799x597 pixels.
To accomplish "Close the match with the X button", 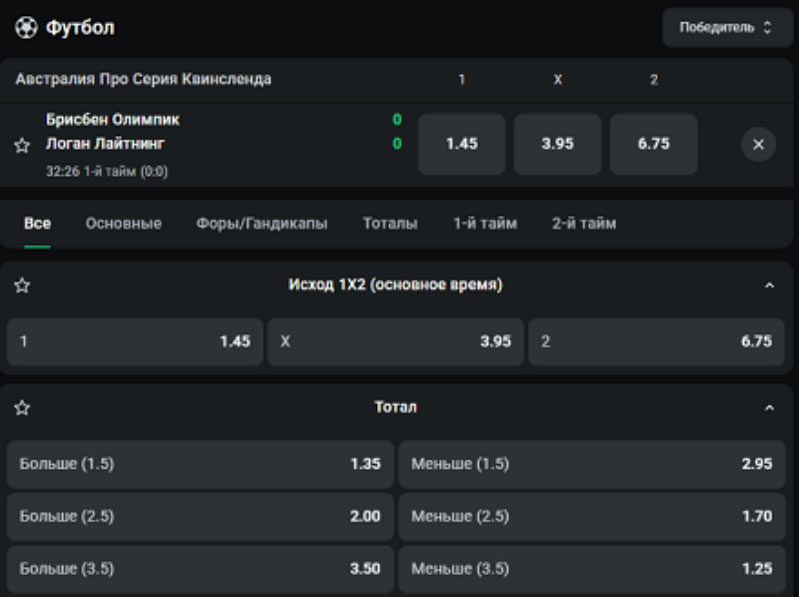I will coord(757,144).
